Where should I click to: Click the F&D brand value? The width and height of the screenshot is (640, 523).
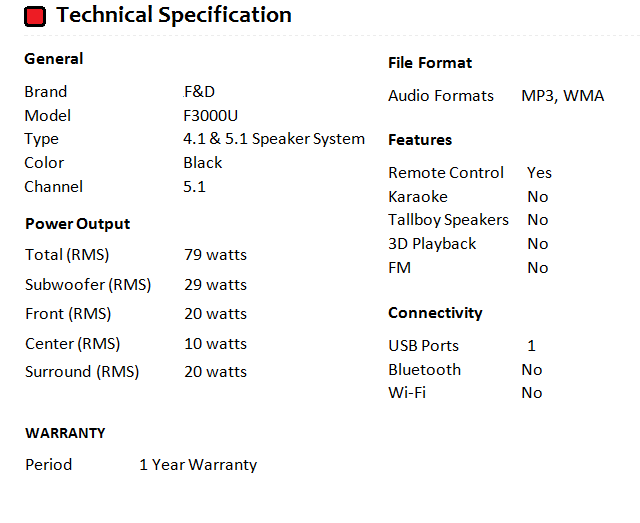click(199, 91)
